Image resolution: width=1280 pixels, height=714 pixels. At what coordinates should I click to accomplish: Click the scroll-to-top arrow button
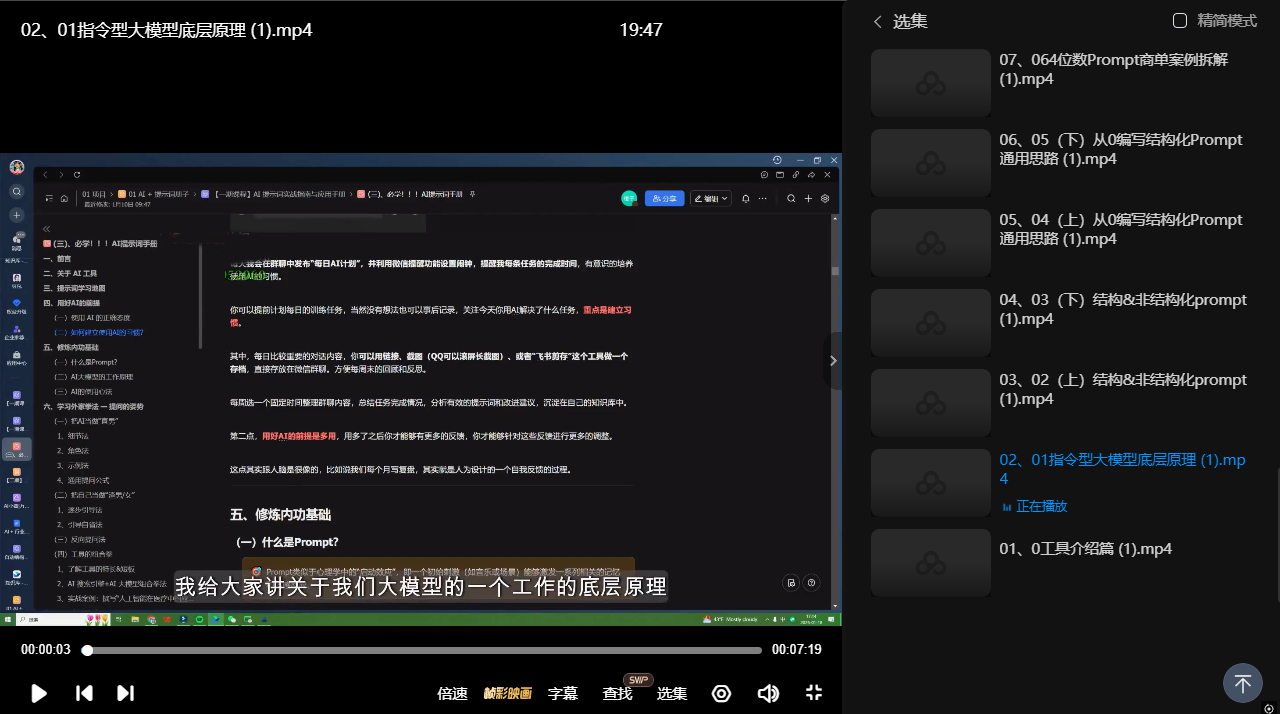pyautogui.click(x=1242, y=684)
